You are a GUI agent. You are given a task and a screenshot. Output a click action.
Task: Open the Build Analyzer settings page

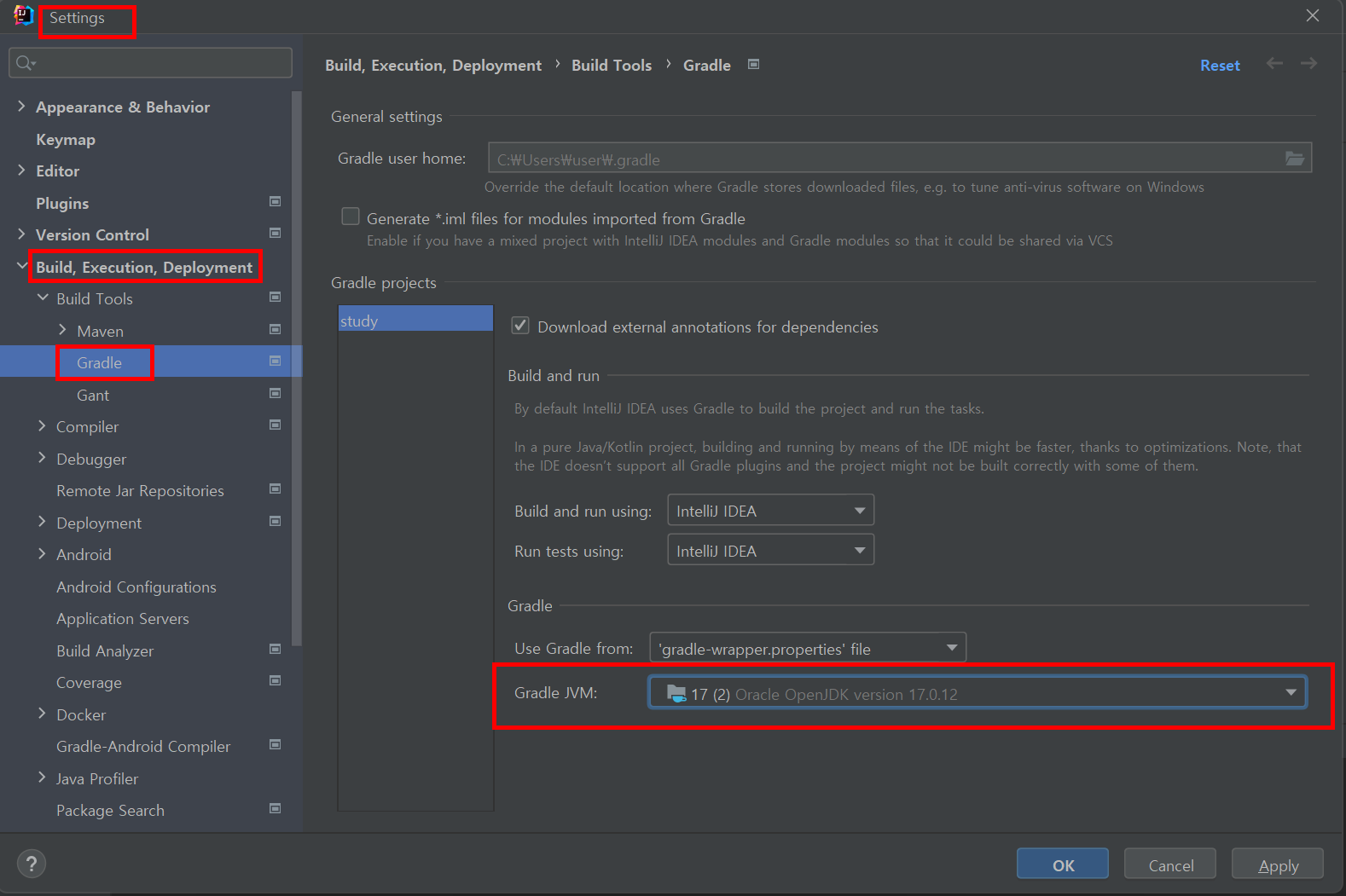pos(105,650)
